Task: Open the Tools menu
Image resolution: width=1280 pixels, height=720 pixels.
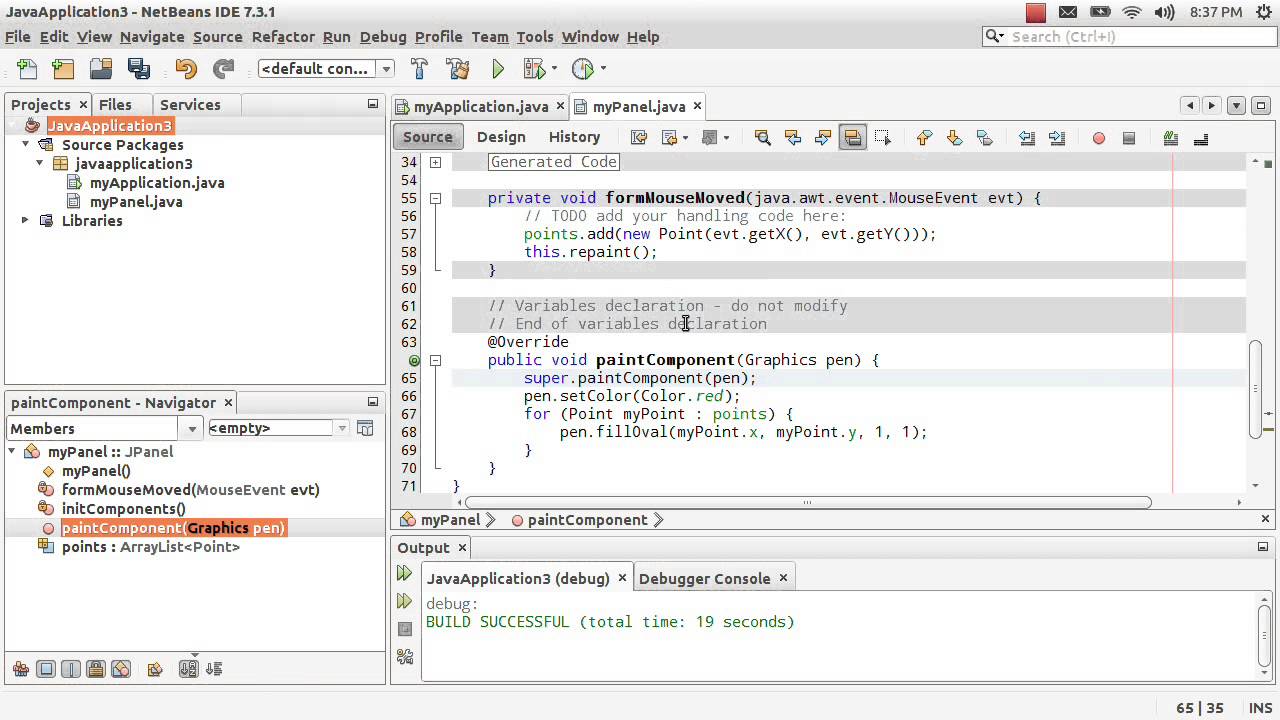Action: (535, 37)
